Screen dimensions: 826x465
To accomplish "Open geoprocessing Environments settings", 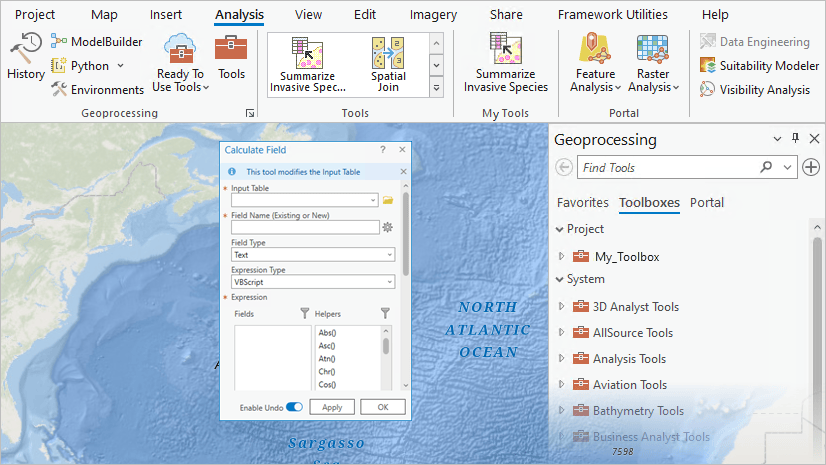I will pos(97,90).
